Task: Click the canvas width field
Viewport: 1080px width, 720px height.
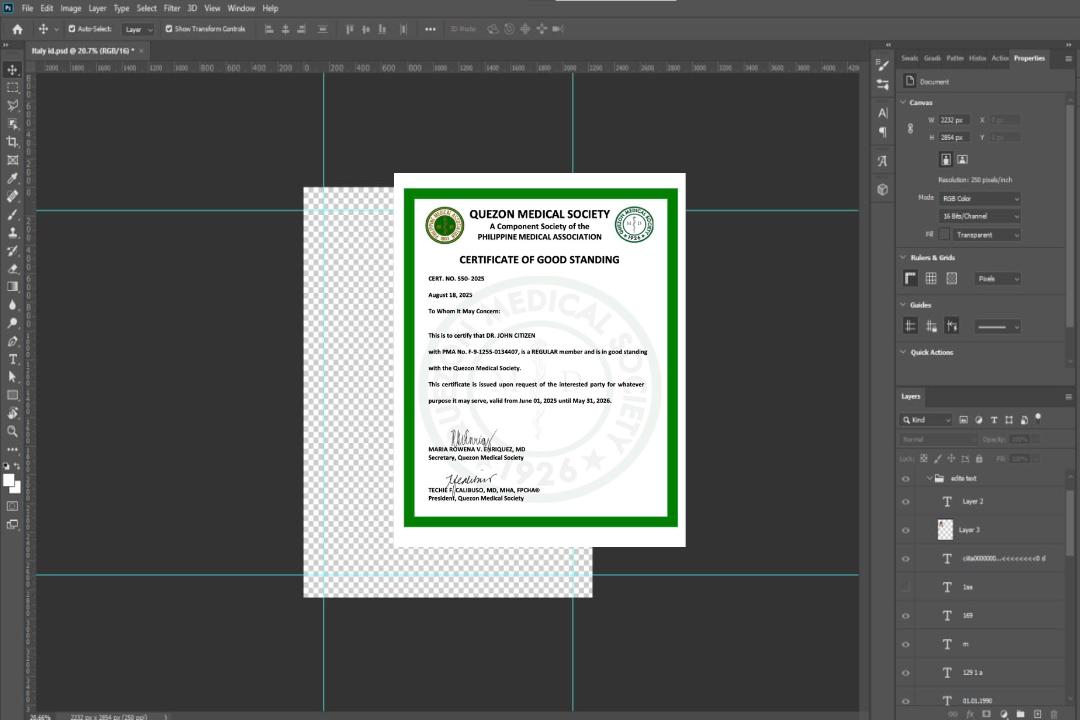Action: point(954,120)
